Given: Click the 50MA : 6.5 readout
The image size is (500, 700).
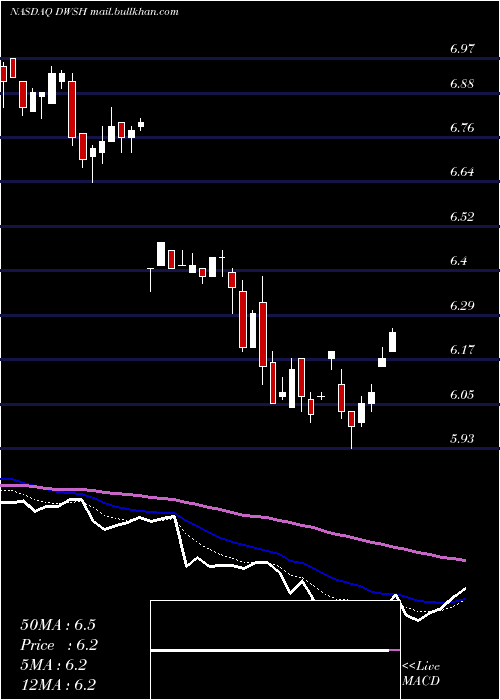Looking at the screenshot, I should pos(58,625).
